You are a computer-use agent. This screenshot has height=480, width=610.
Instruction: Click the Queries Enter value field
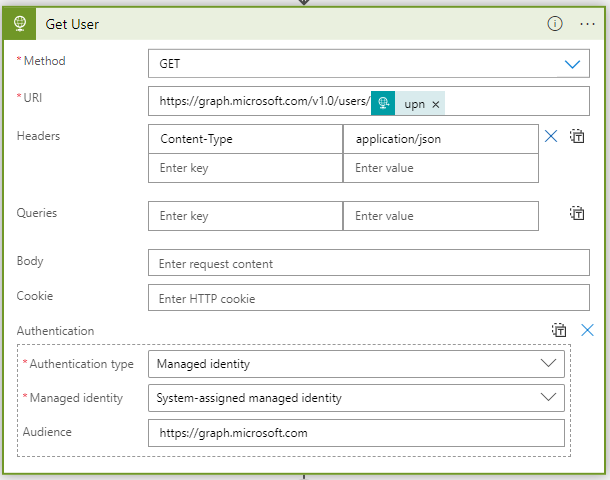point(440,216)
